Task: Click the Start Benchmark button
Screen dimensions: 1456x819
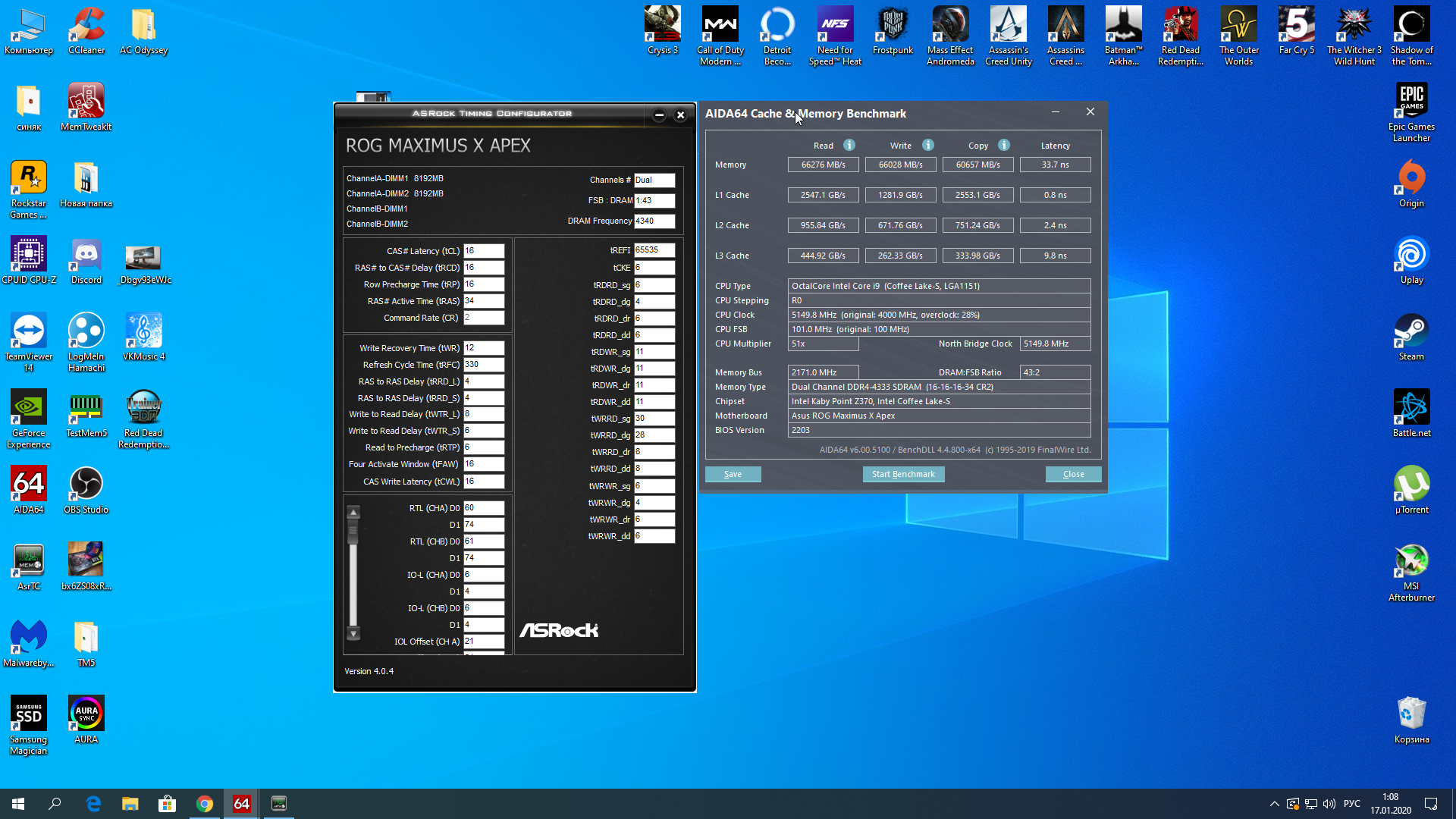Action: [903, 474]
